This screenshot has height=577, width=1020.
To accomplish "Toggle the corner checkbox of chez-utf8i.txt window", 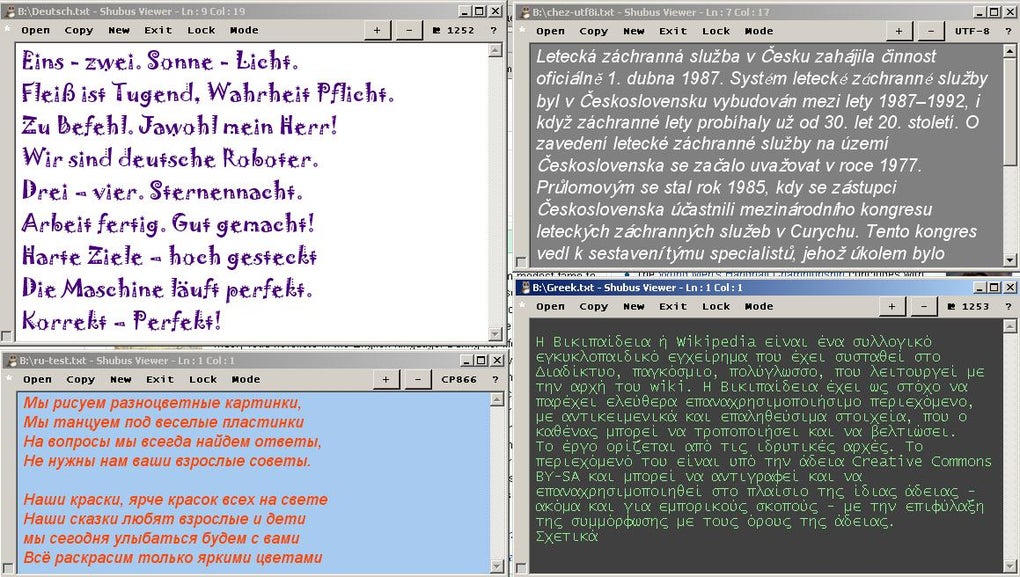I will tap(521, 262).
